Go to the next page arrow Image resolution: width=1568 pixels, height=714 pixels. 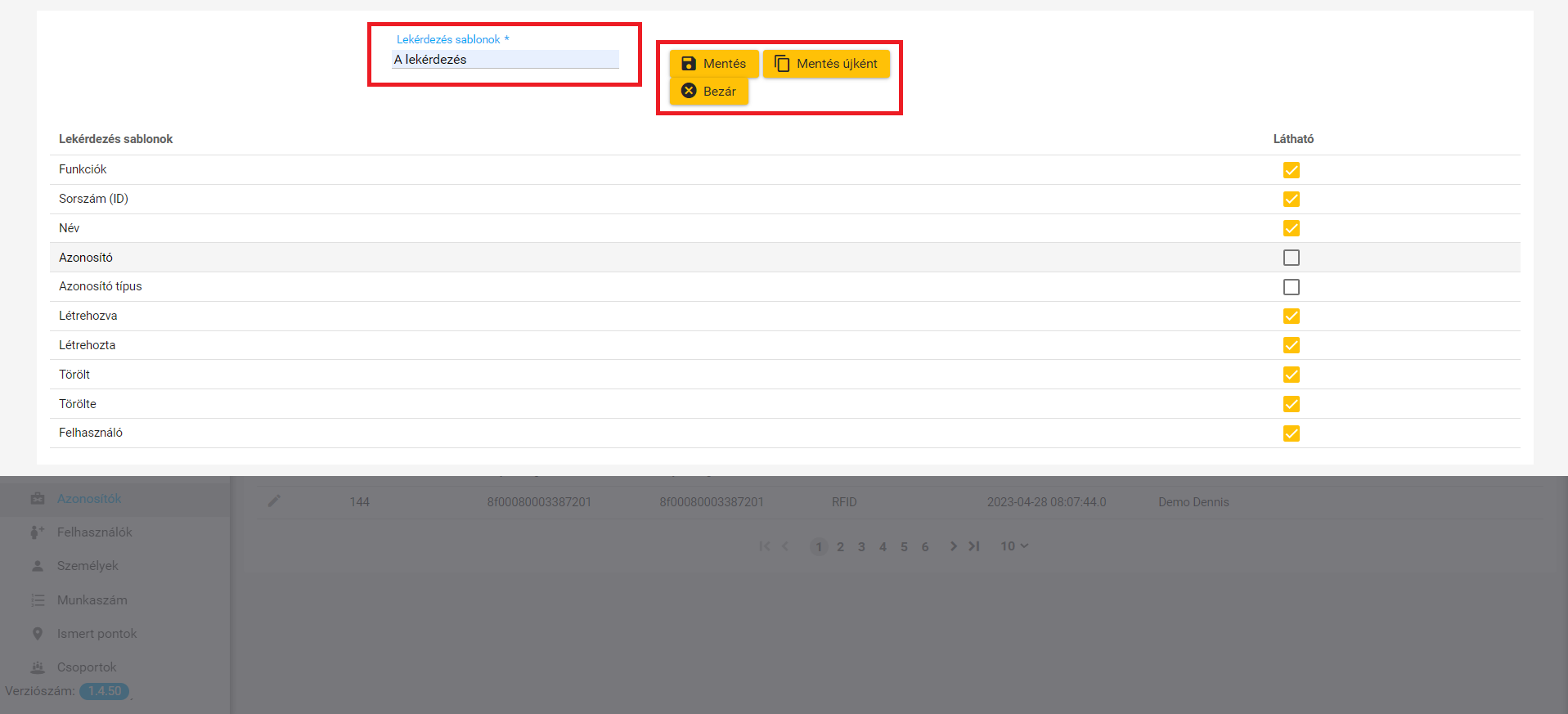(x=953, y=546)
